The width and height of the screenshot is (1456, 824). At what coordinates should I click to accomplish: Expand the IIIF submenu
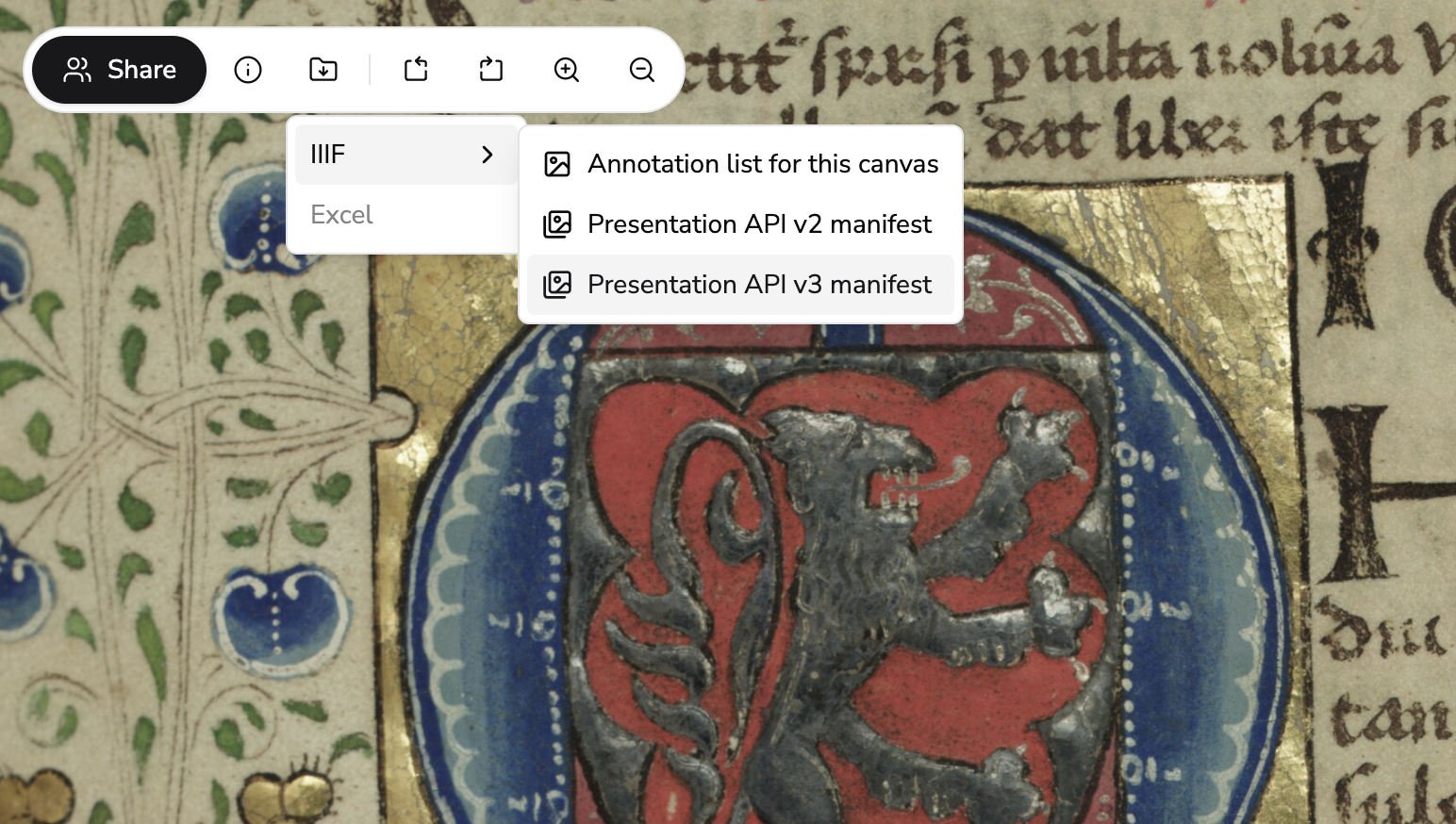tap(405, 154)
